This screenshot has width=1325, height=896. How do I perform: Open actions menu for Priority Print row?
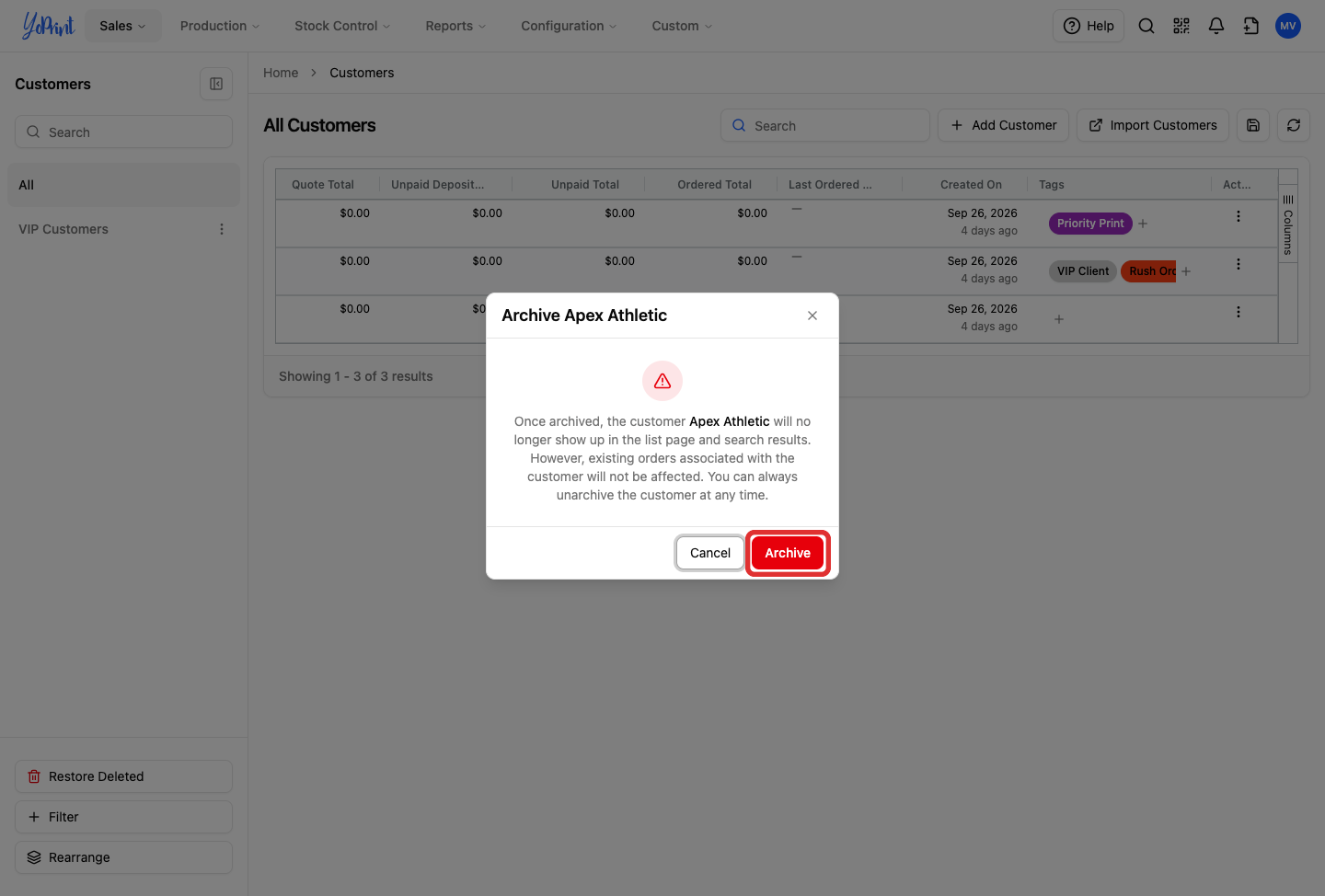pyautogui.click(x=1239, y=216)
